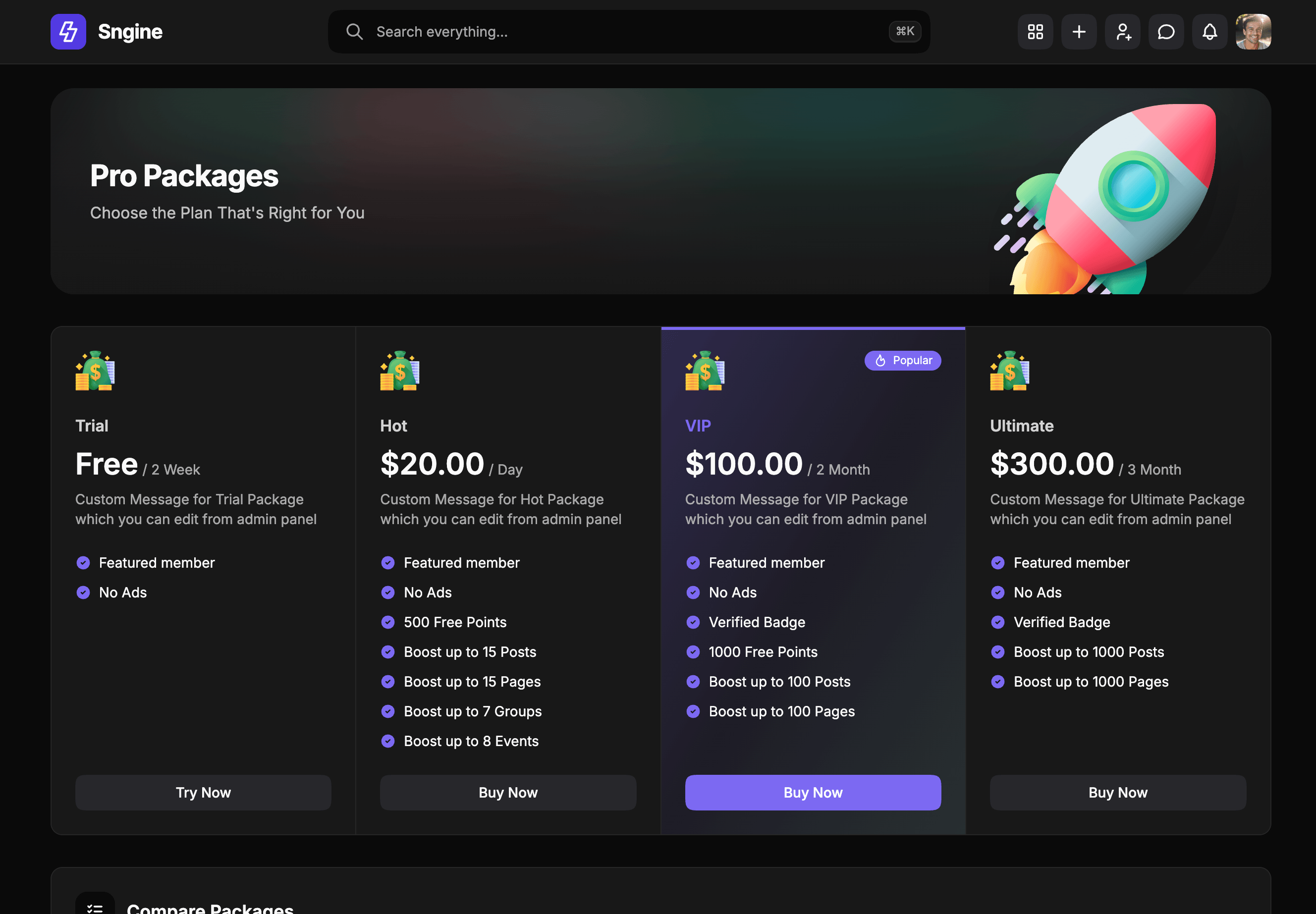Click Ultimate's 'Verified Badge' checkmark icon
Screen dimensions: 1316x914
click(x=997, y=622)
